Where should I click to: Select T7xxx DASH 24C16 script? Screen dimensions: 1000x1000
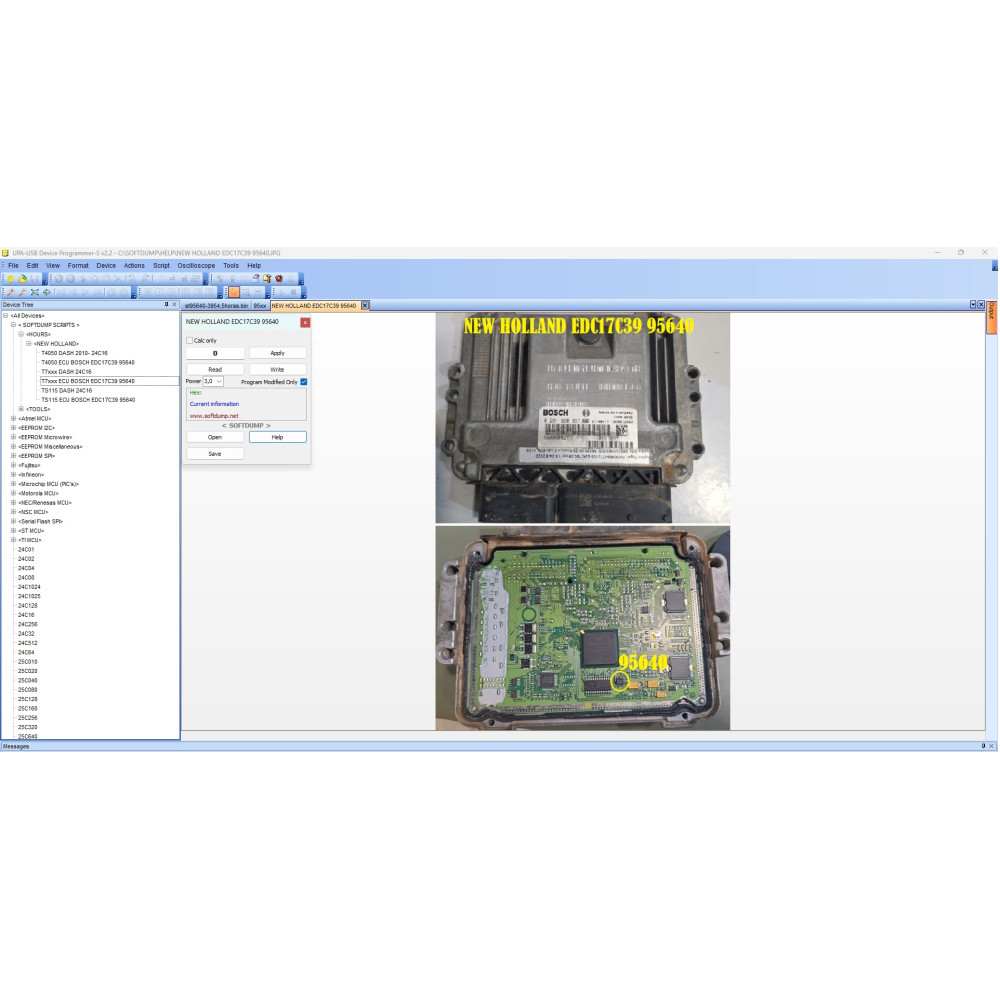pyautogui.click(x=66, y=372)
